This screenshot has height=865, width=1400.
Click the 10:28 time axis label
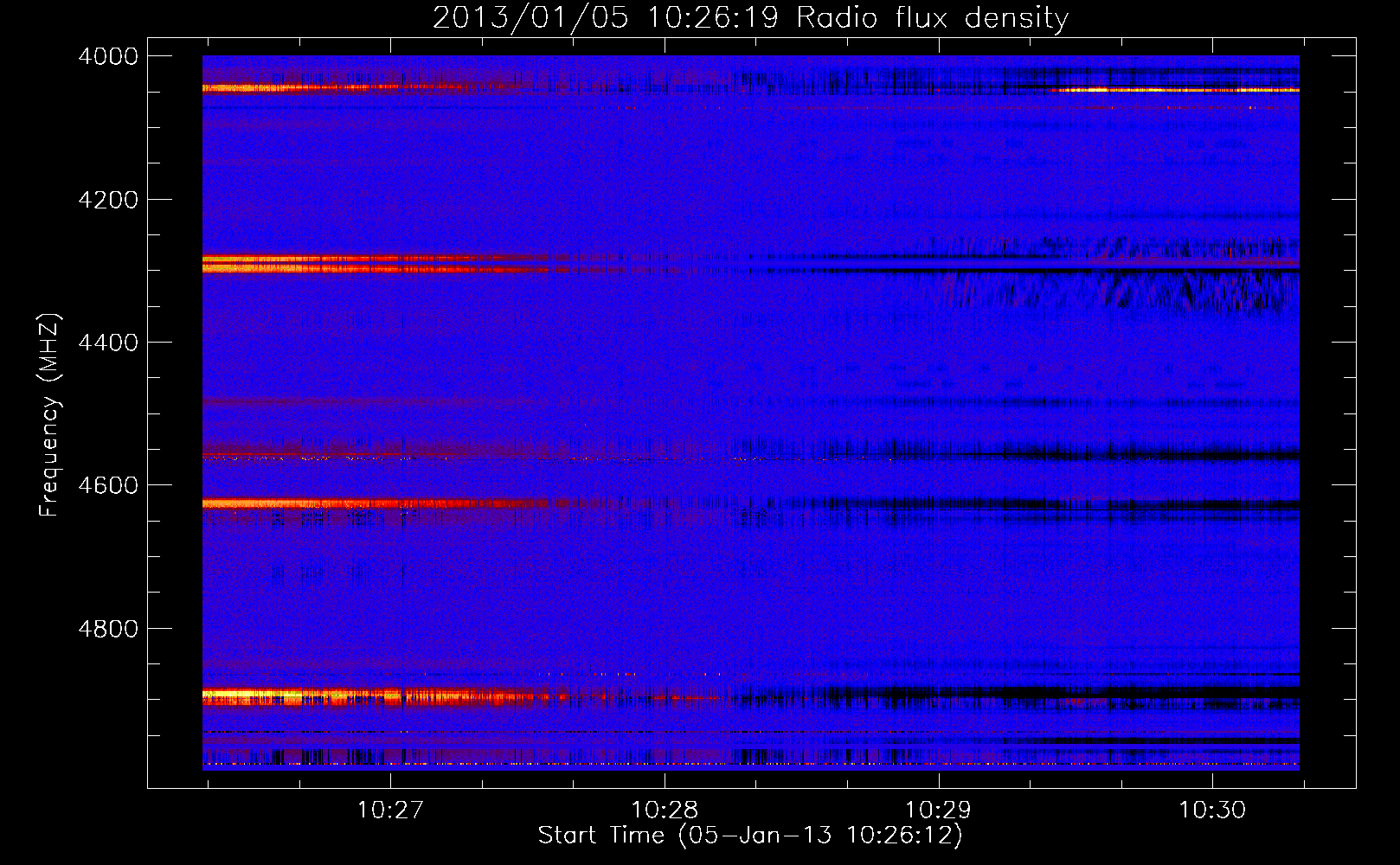pyautogui.click(x=665, y=810)
